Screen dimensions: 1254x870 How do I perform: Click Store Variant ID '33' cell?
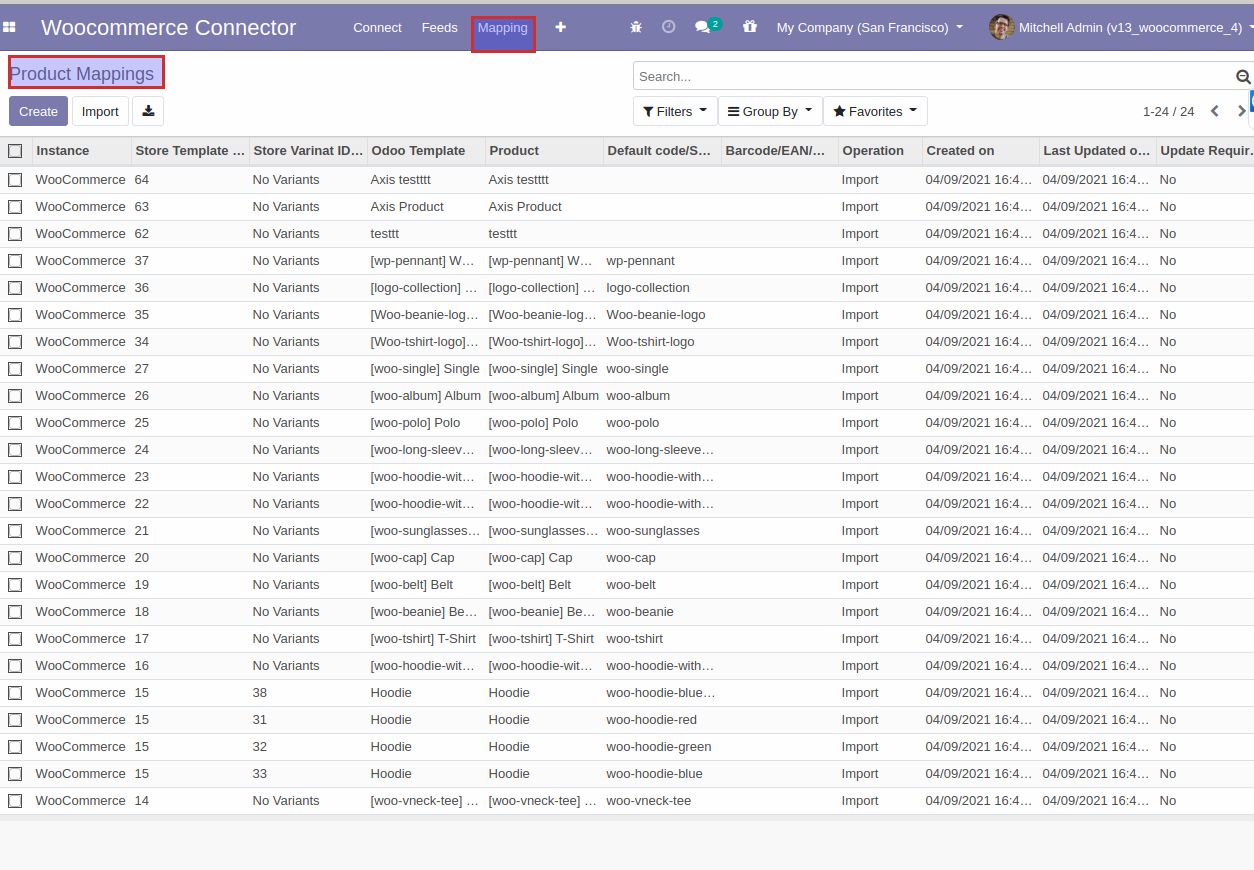pyautogui.click(x=308, y=774)
